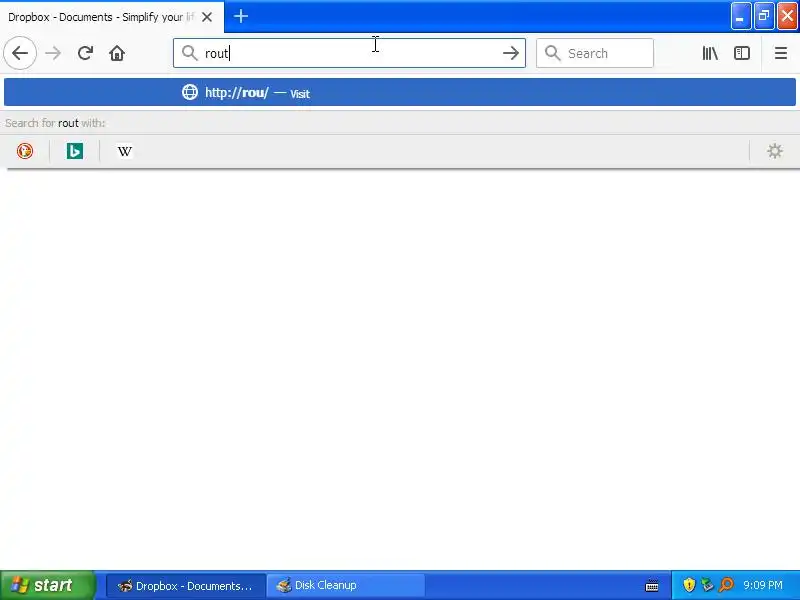Switch to Disk Cleanup in taskbar
The image size is (800, 600).
tap(346, 586)
